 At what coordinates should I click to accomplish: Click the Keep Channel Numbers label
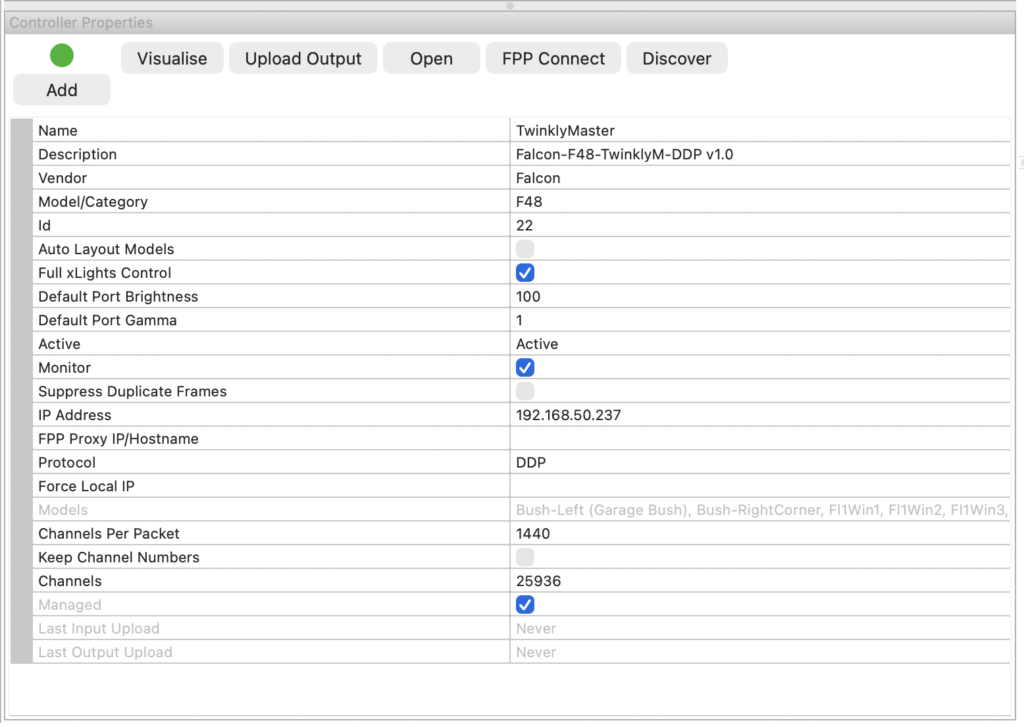[119, 557]
